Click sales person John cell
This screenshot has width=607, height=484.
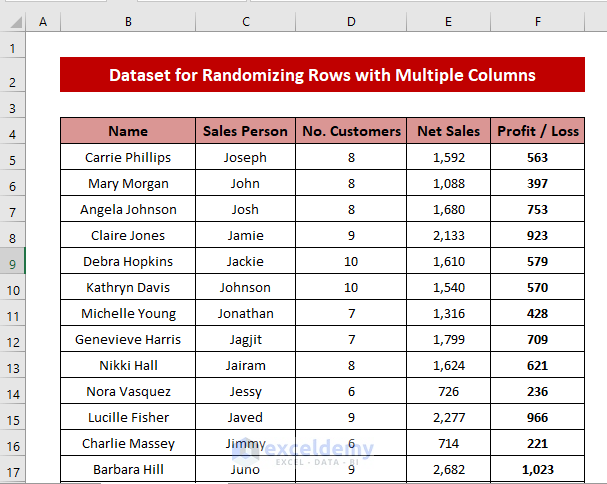pos(245,183)
